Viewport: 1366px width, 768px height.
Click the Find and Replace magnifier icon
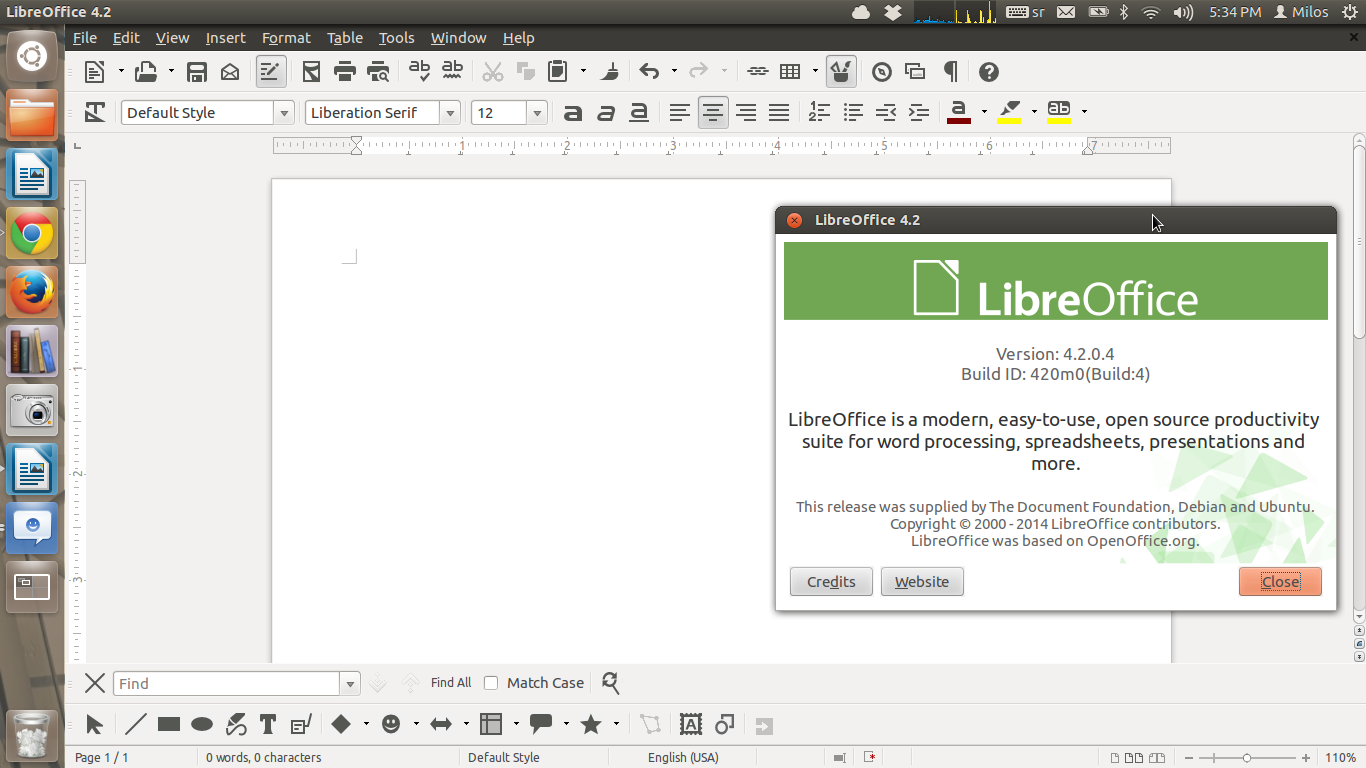[x=610, y=683]
